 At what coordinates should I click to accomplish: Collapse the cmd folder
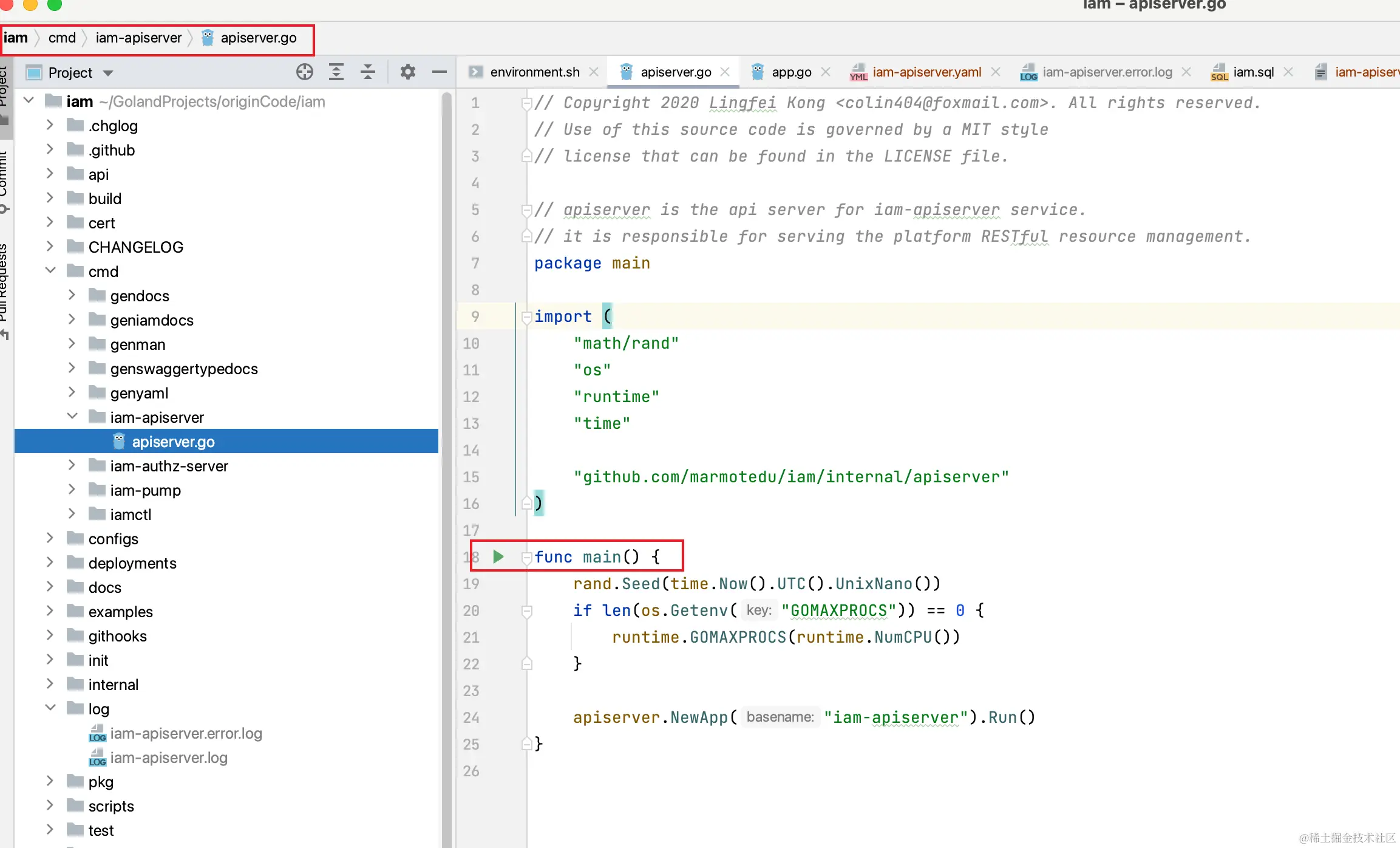tap(50, 271)
